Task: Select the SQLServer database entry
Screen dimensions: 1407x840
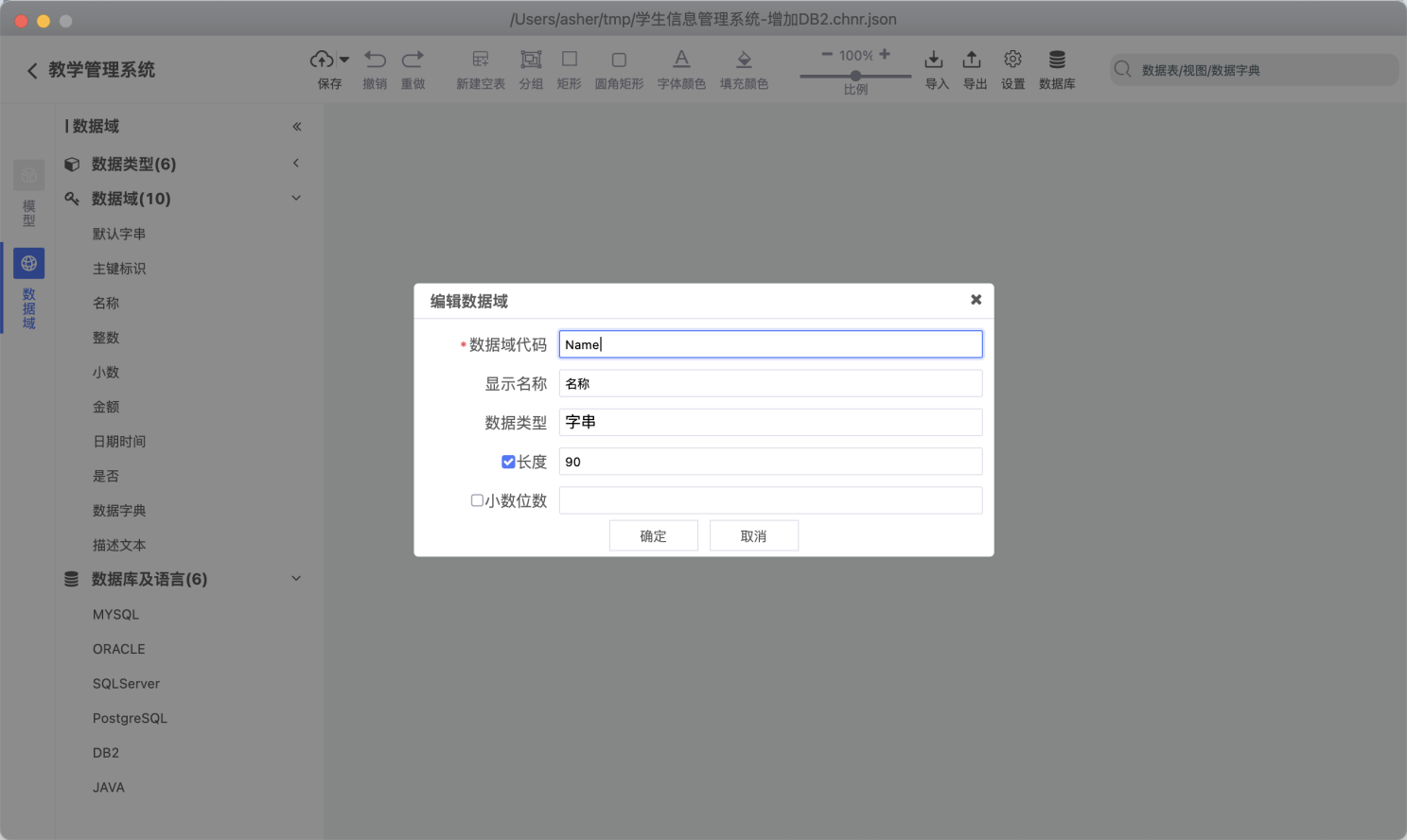Action: click(126, 684)
